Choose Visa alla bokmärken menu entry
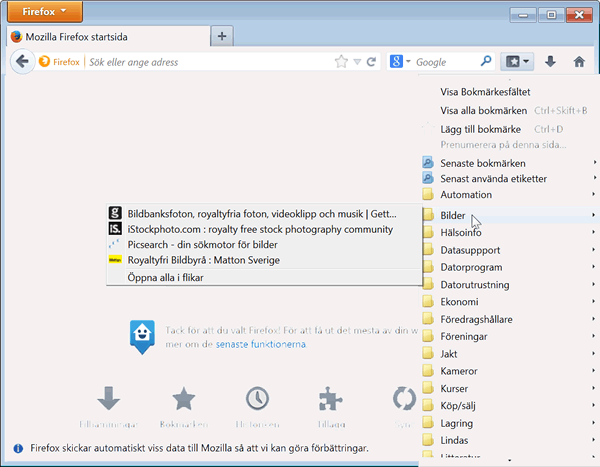 pos(509,111)
